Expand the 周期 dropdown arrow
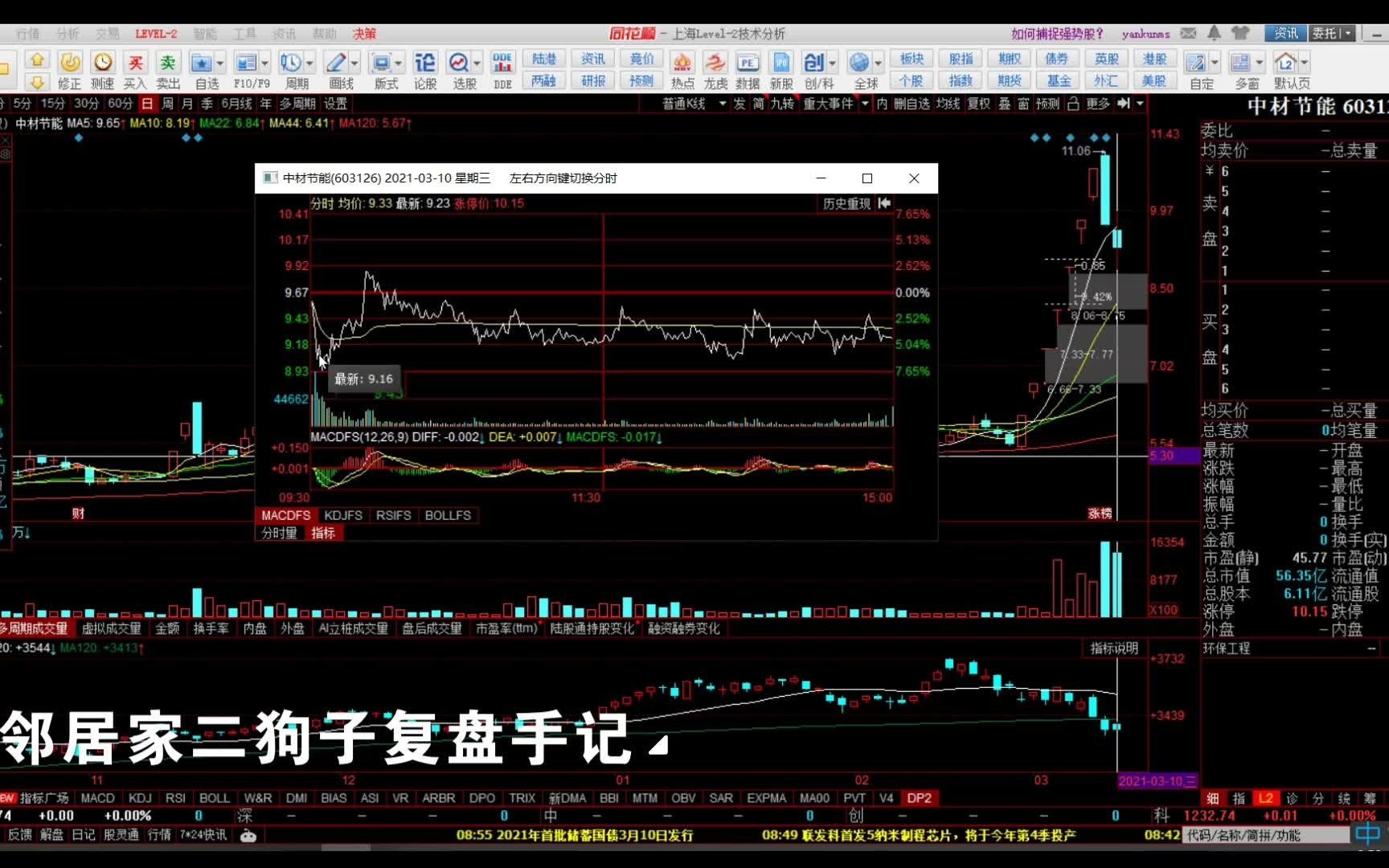The width and height of the screenshot is (1389, 868). click(x=309, y=63)
